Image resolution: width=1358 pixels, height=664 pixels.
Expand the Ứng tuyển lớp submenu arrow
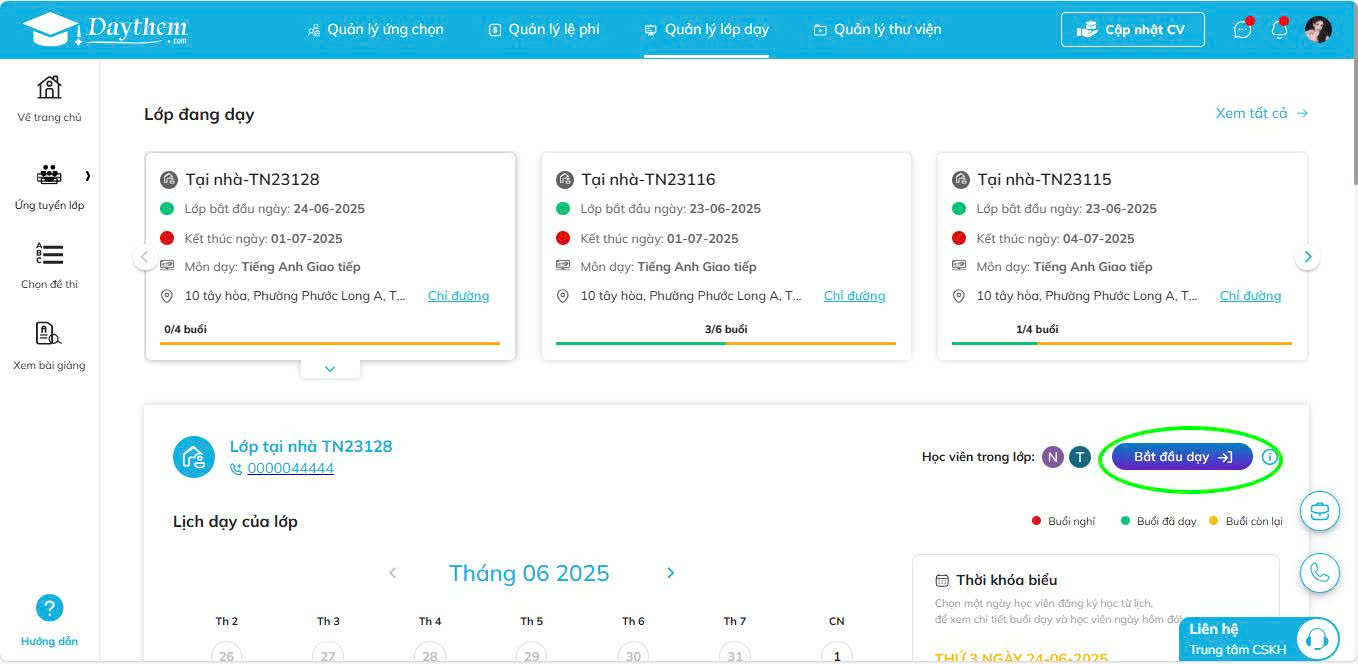tap(87, 176)
